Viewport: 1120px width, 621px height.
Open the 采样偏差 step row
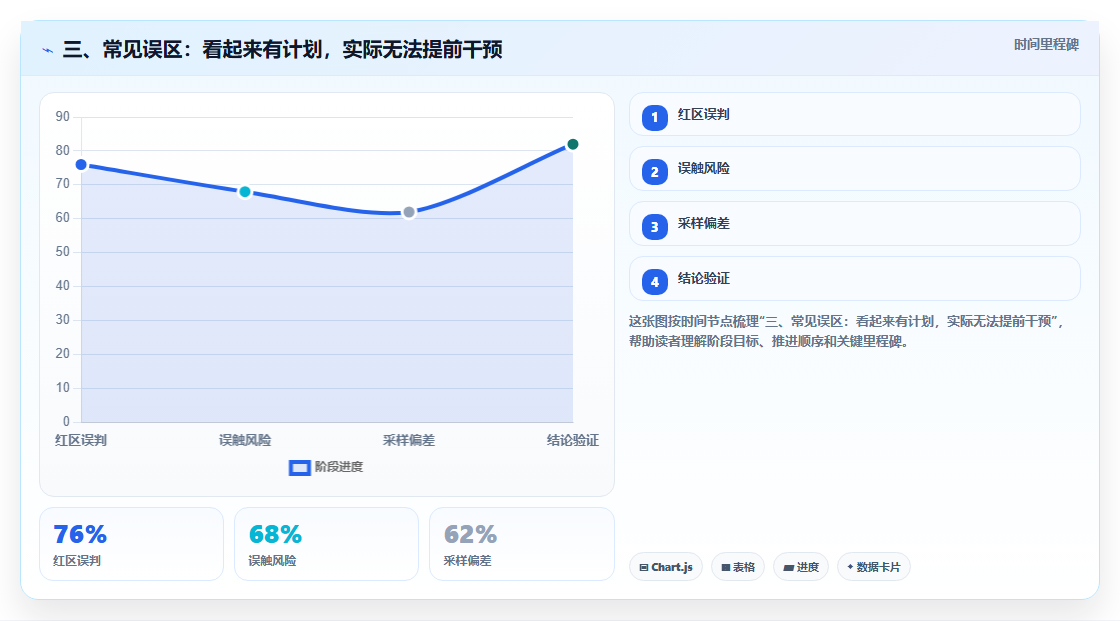pos(854,224)
